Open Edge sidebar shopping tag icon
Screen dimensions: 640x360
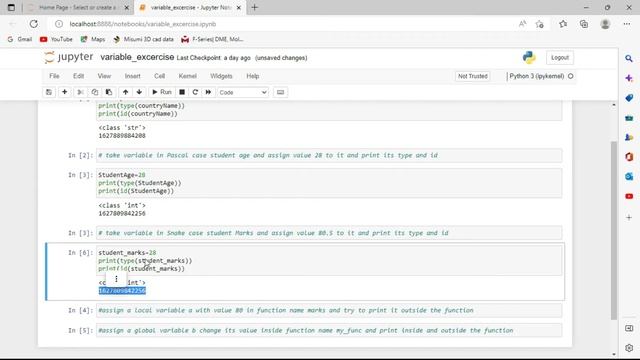coord(629,98)
